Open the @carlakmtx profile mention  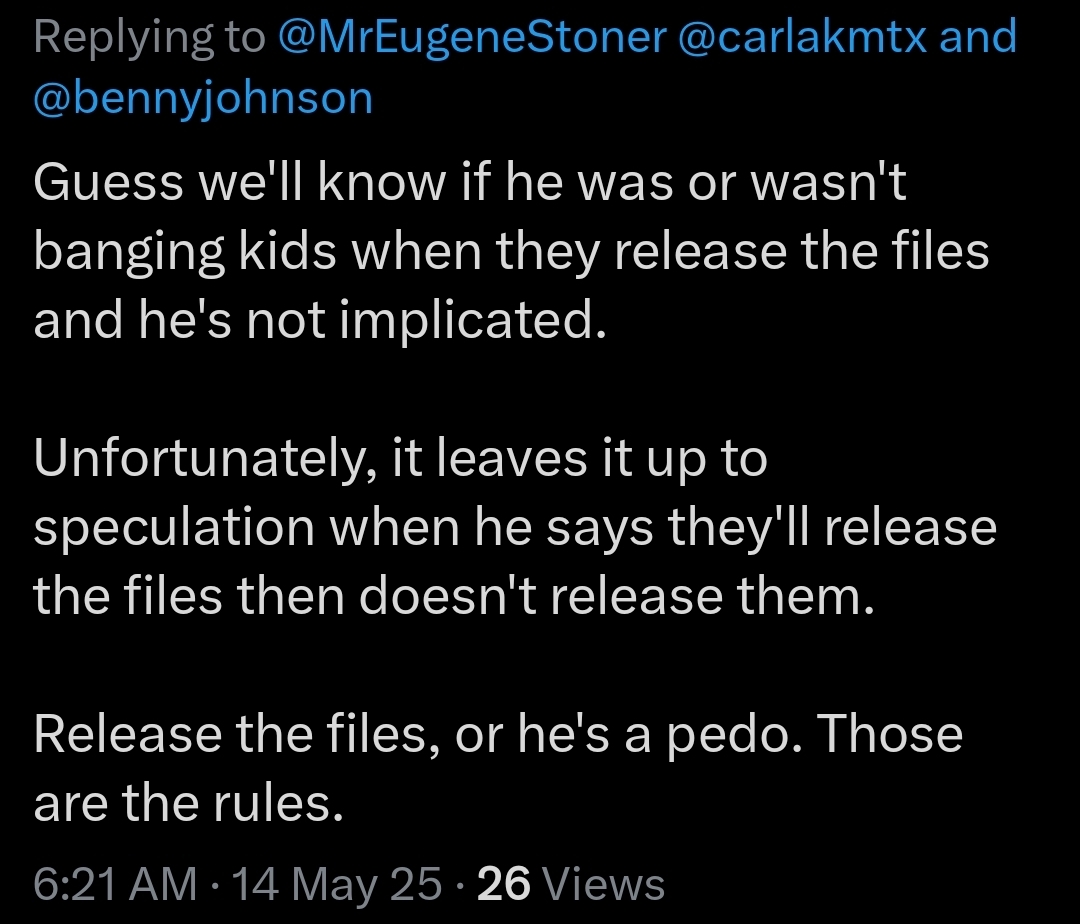tap(803, 37)
